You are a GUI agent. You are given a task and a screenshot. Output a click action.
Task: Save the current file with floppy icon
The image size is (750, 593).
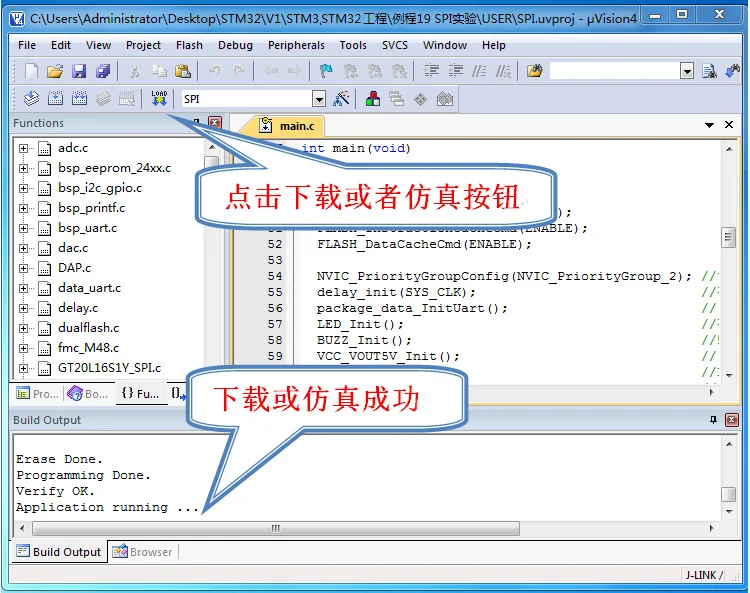[79, 71]
